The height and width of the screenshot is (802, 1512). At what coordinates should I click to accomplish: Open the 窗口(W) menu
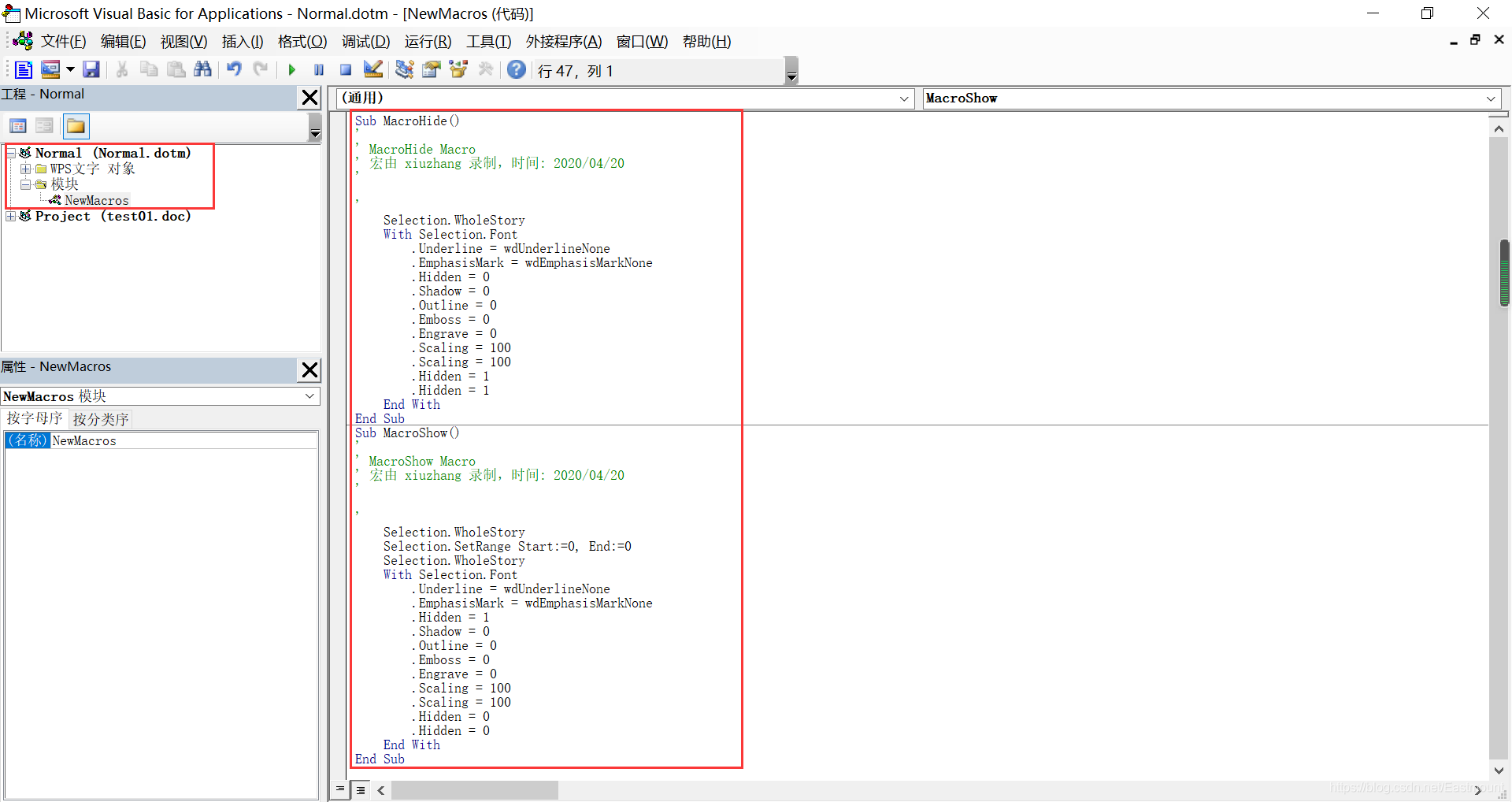click(x=642, y=42)
